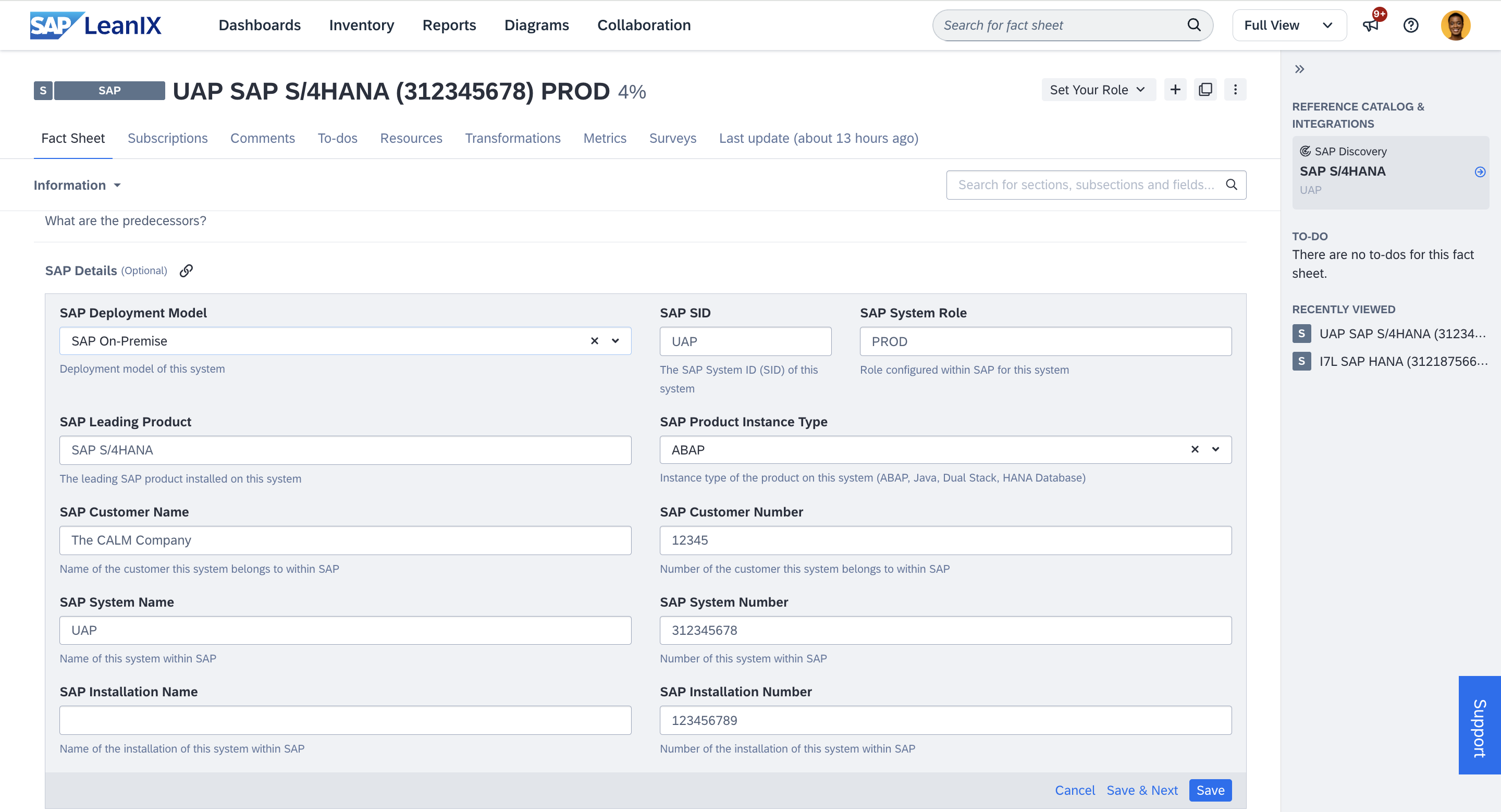Open the Dashboards menu
The width and height of the screenshot is (1501, 812).
[260, 25]
